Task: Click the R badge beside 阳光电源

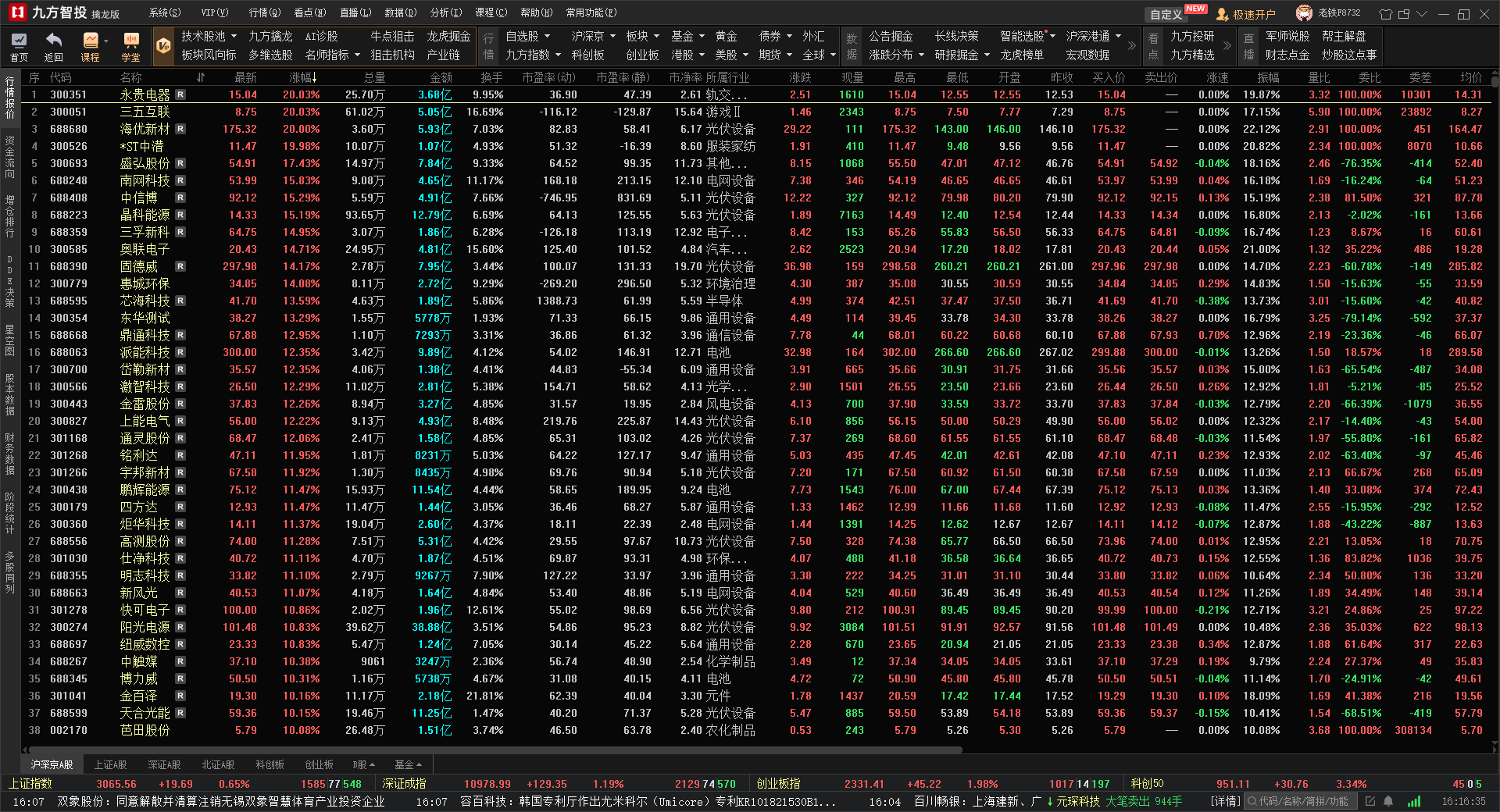Action: [x=180, y=627]
